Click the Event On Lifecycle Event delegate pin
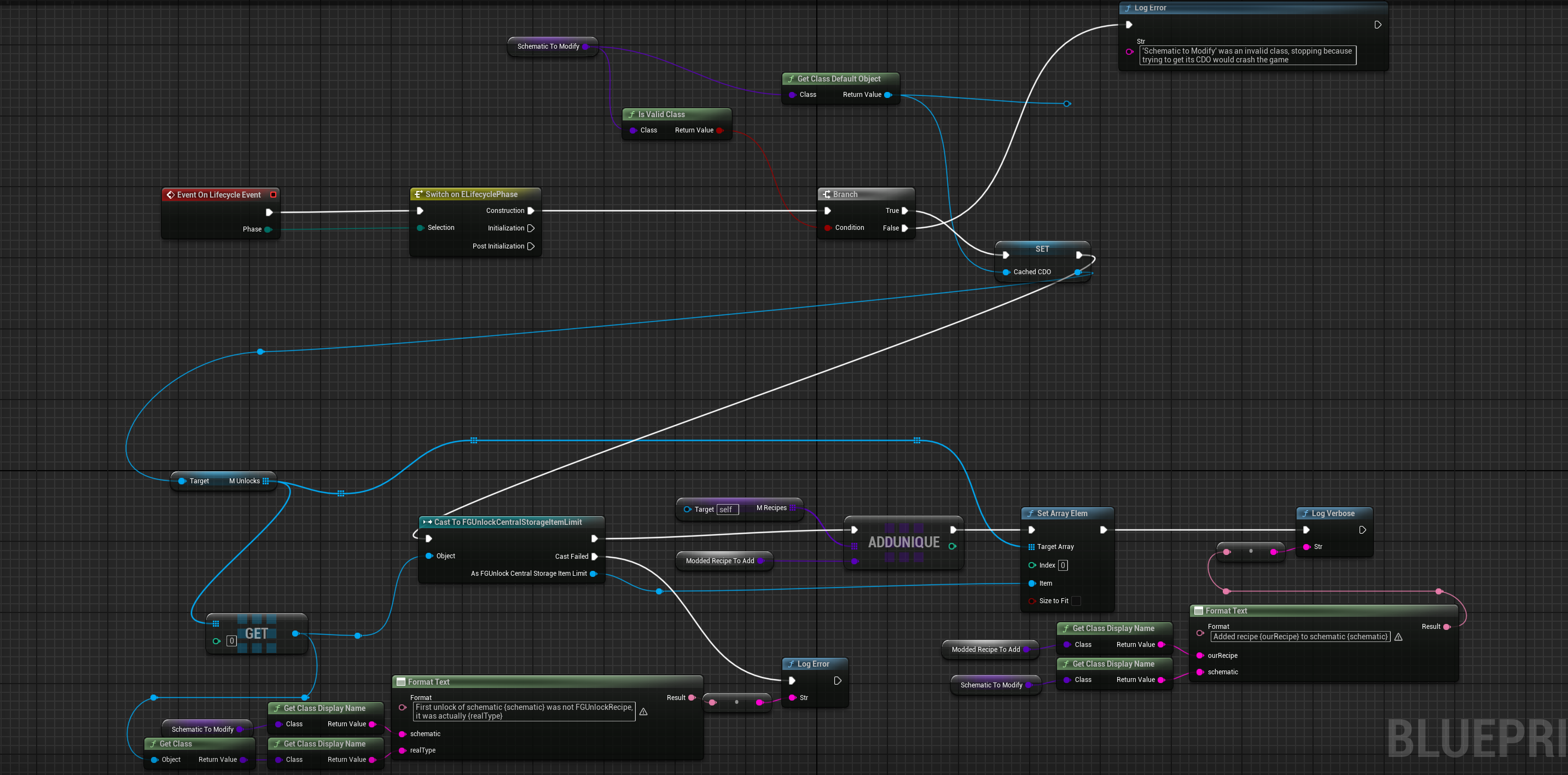Viewport: 1568px width, 775px height. pyautogui.click(x=274, y=195)
